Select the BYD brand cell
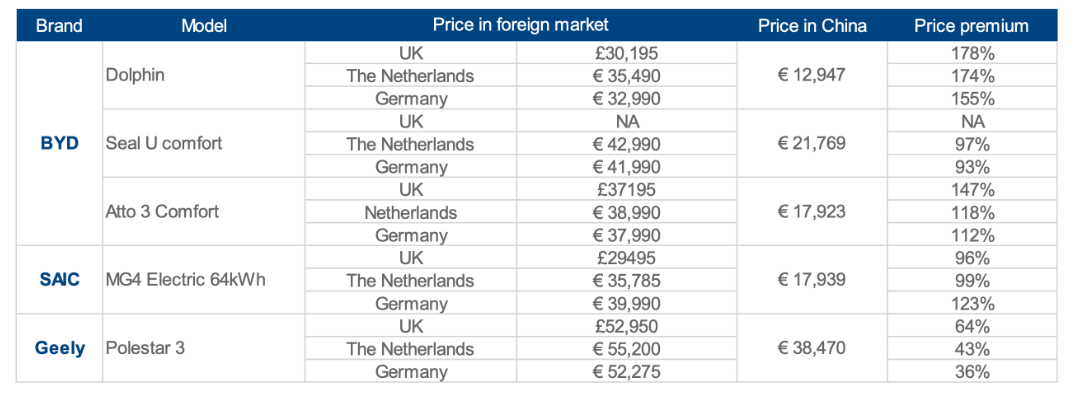 tap(59, 143)
